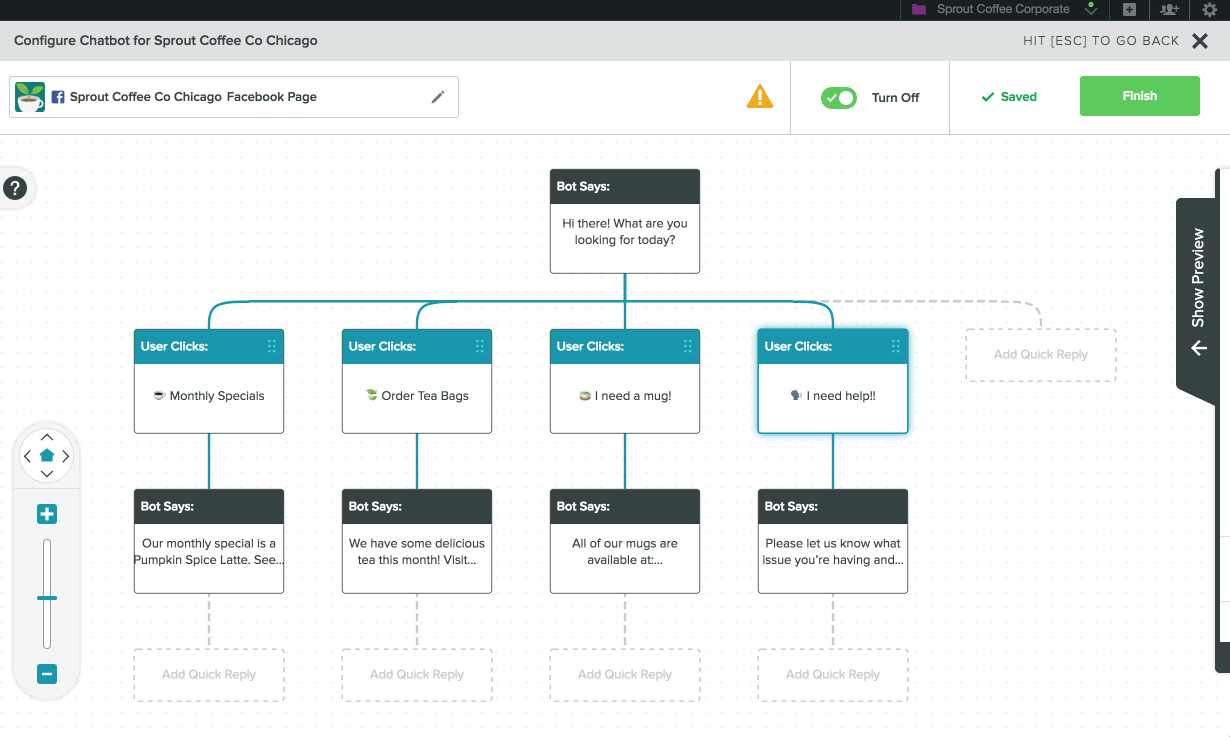This screenshot has height=737, width=1230.
Task: Select the Monthly Specials user click card
Action: [209, 381]
